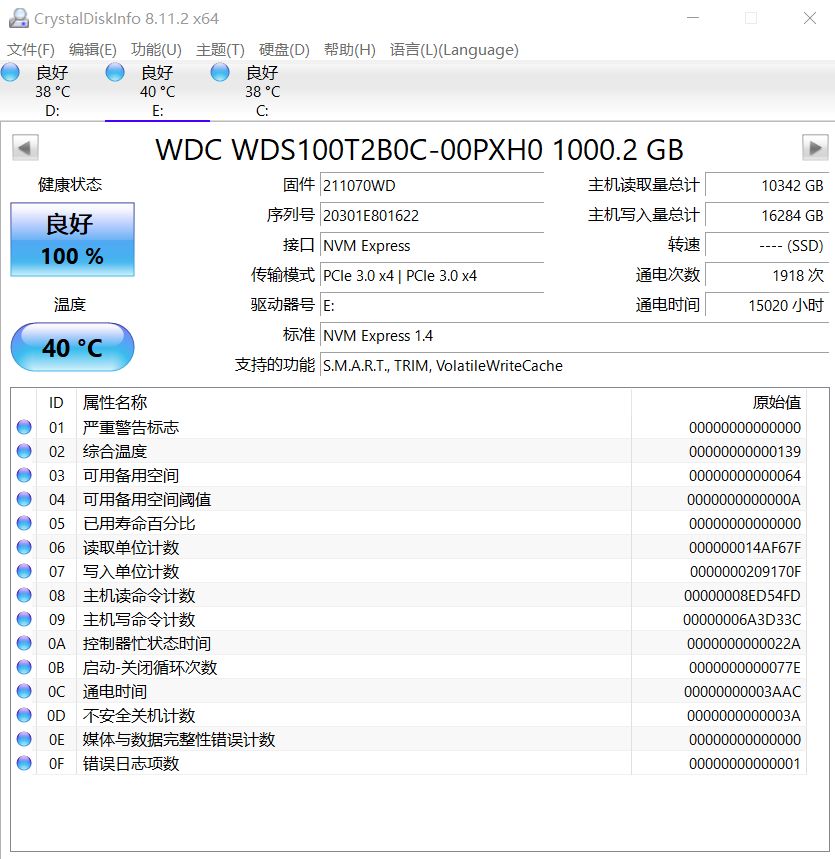Open the 硬盘(D) menu
This screenshot has height=859, width=835.
(283, 49)
